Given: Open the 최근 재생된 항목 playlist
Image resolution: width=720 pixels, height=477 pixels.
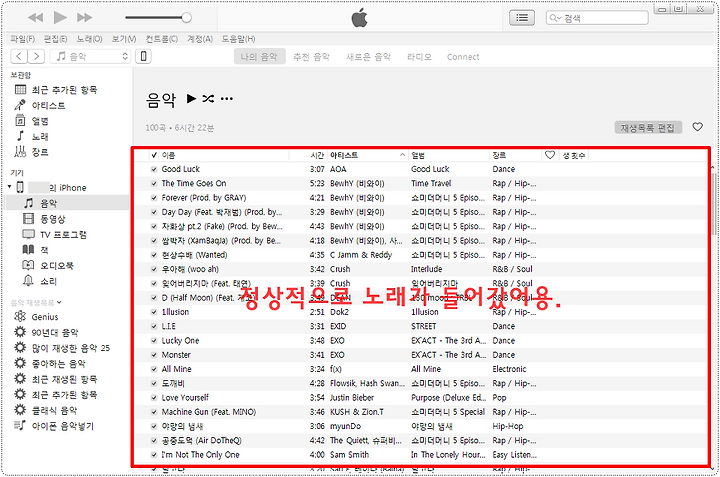Looking at the screenshot, I should 64,379.
